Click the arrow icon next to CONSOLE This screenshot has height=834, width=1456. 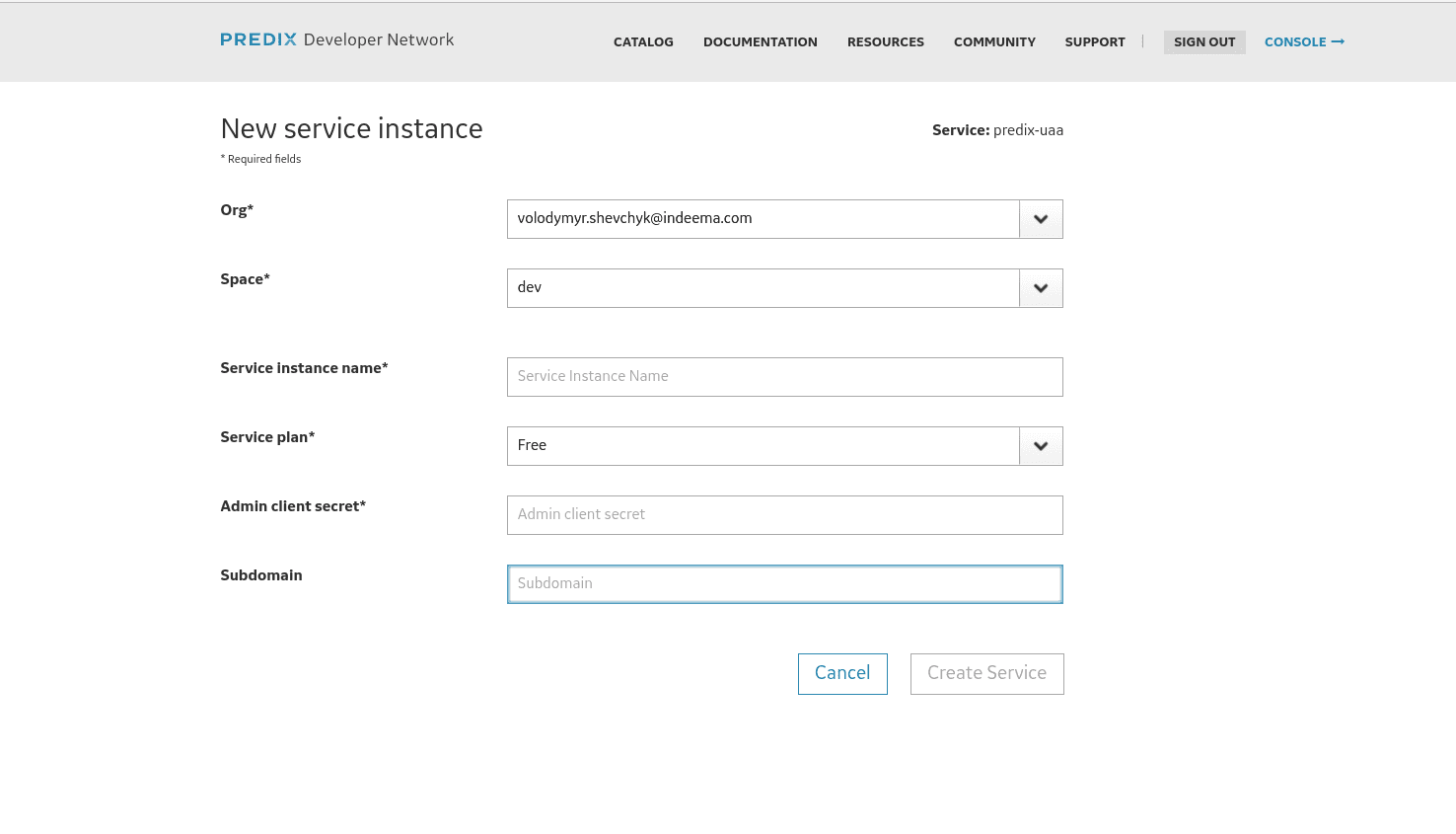[1338, 41]
